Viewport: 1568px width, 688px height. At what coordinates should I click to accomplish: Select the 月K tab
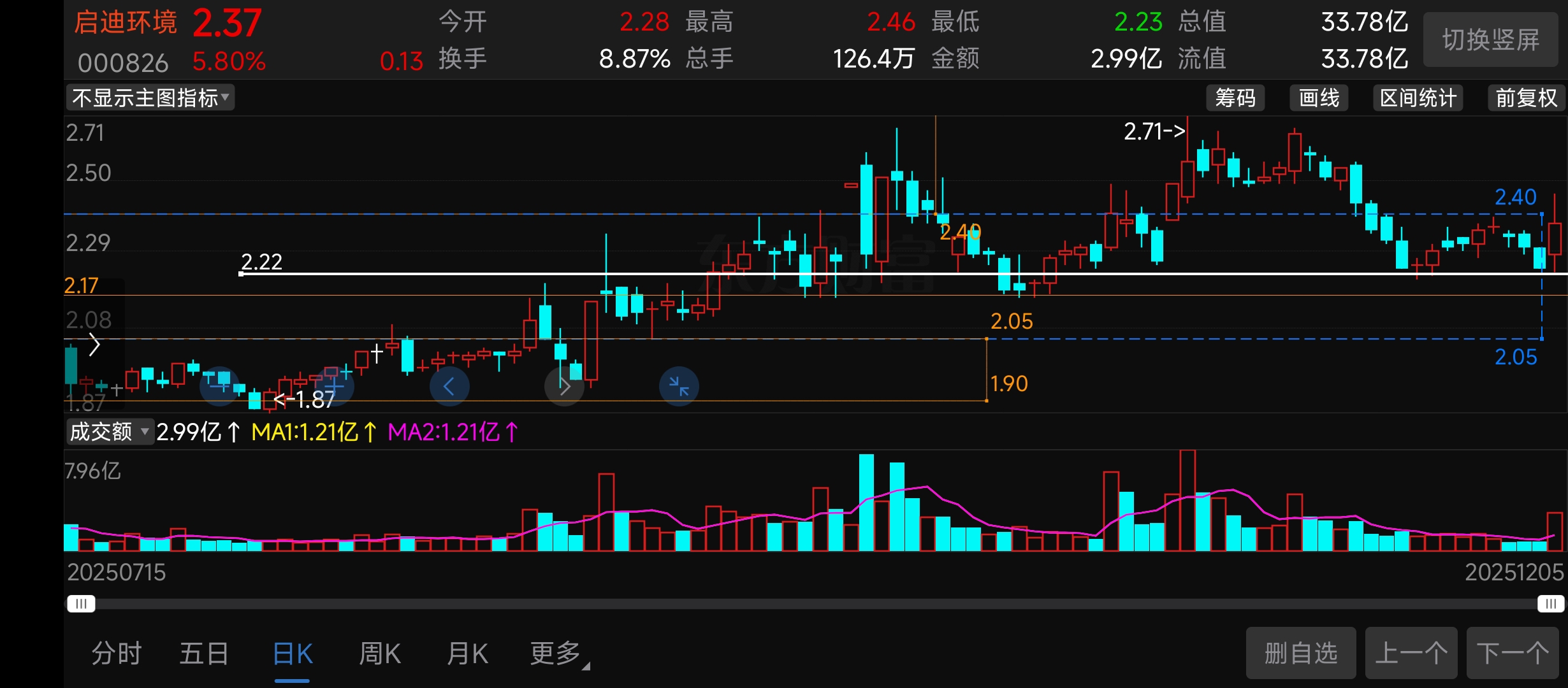pyautogui.click(x=467, y=654)
